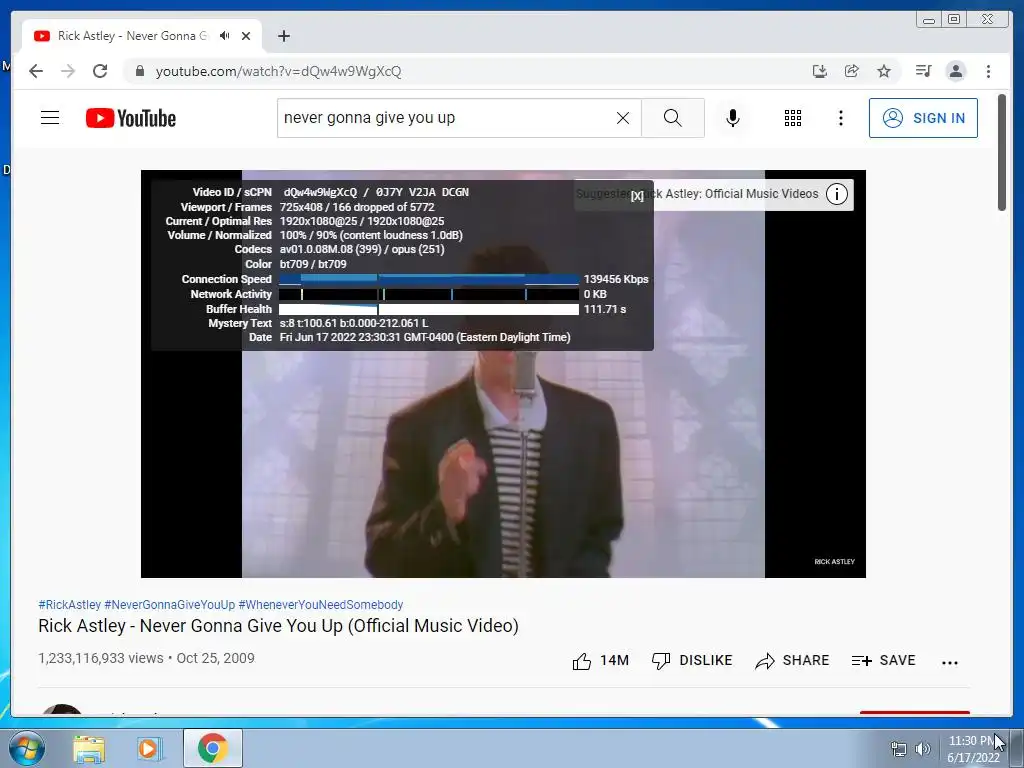The image size is (1024, 768).
Task: Close the Rick Astley browser tab
Action: click(x=246, y=36)
